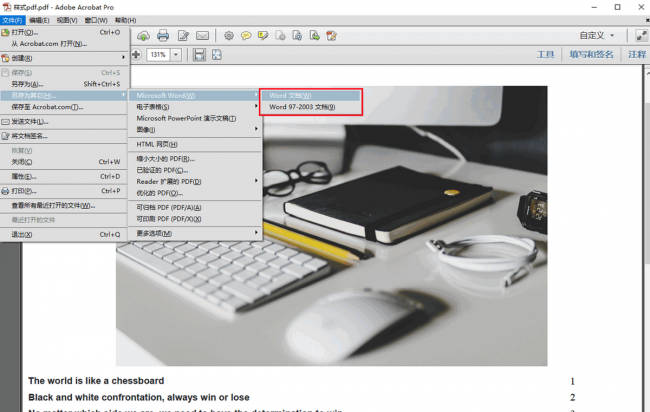
Task: Open the zoom percentage dropdown arrow
Action: (176, 55)
